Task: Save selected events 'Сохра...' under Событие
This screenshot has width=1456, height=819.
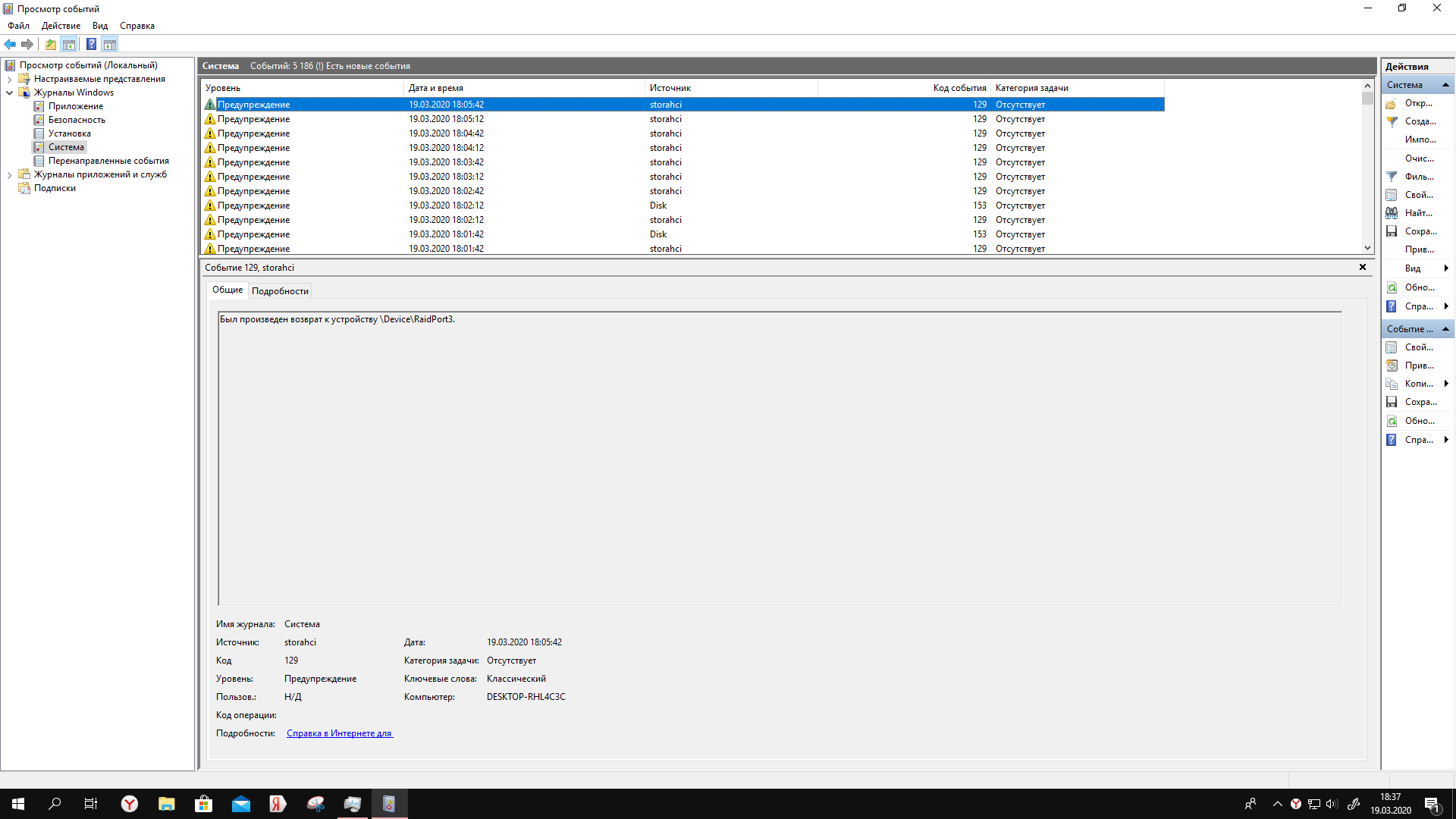Action: tap(1420, 402)
